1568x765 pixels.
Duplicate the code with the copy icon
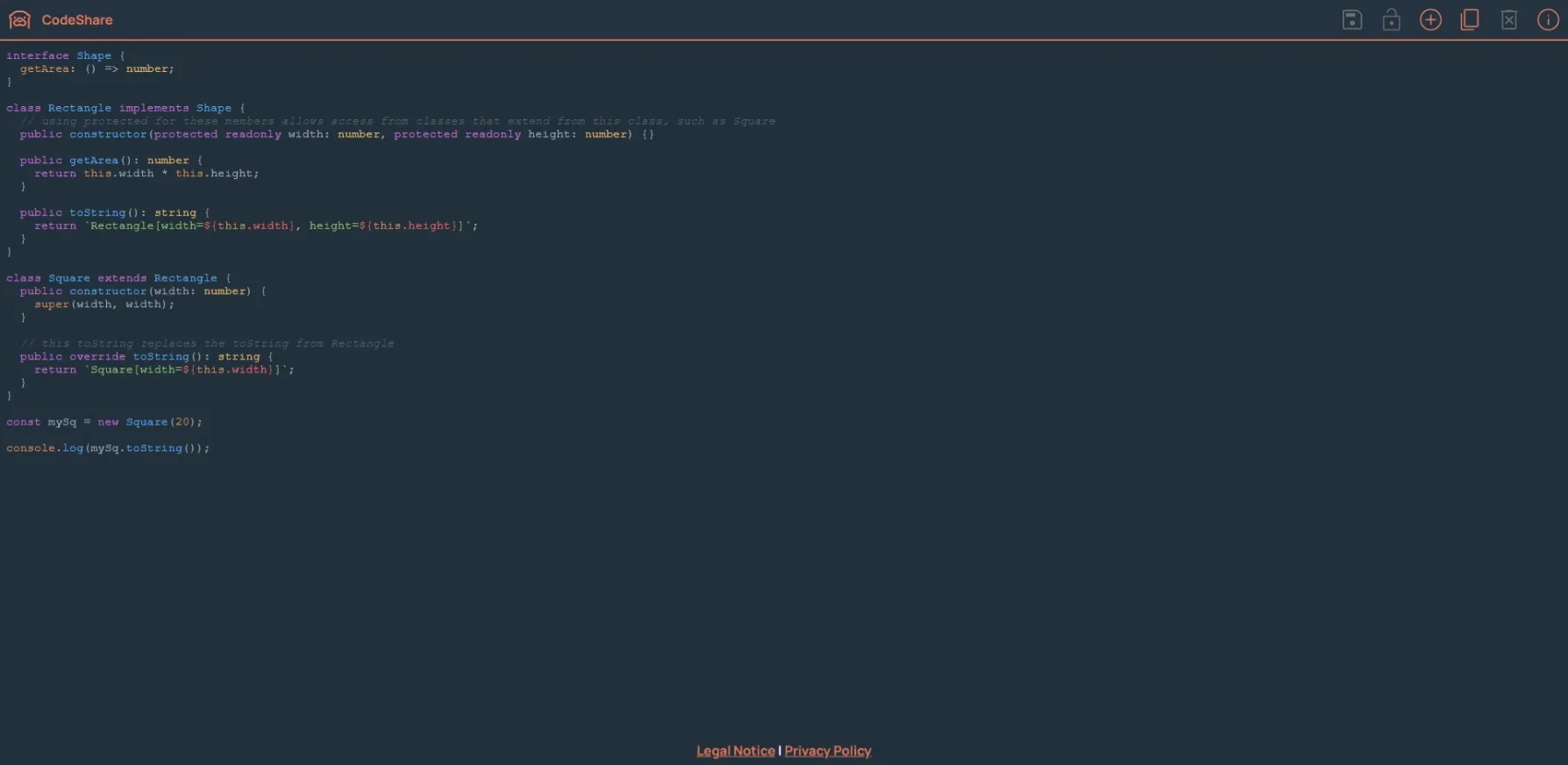coord(1470,19)
